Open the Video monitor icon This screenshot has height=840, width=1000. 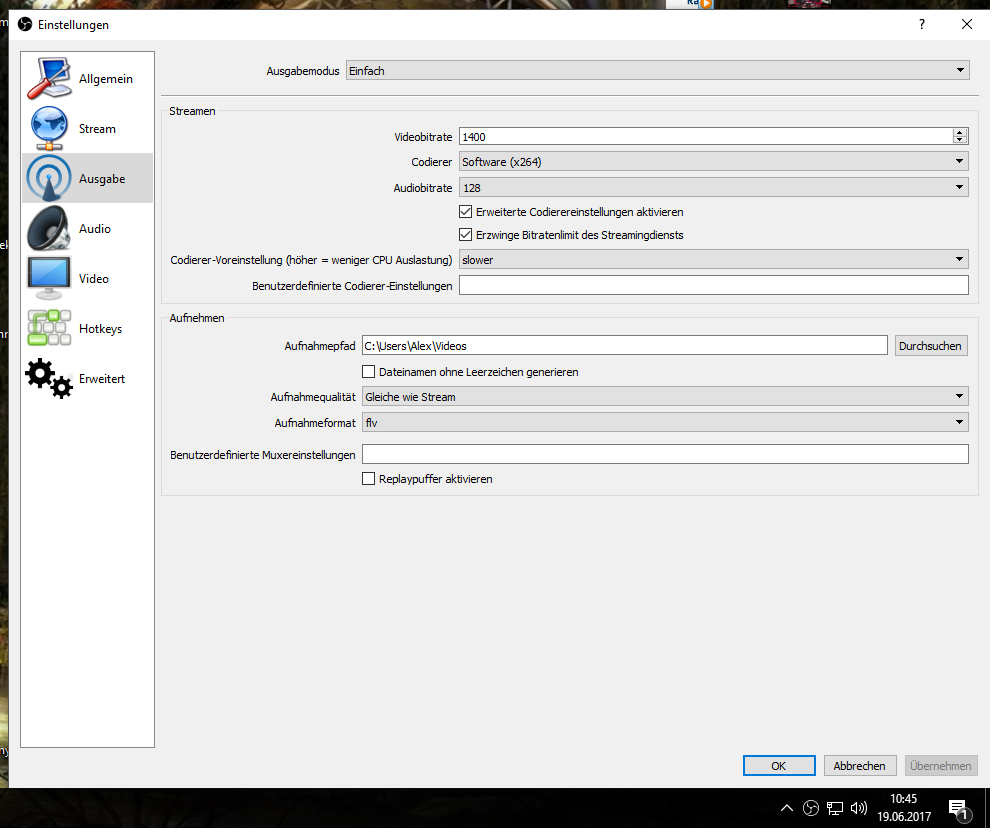tap(50, 279)
